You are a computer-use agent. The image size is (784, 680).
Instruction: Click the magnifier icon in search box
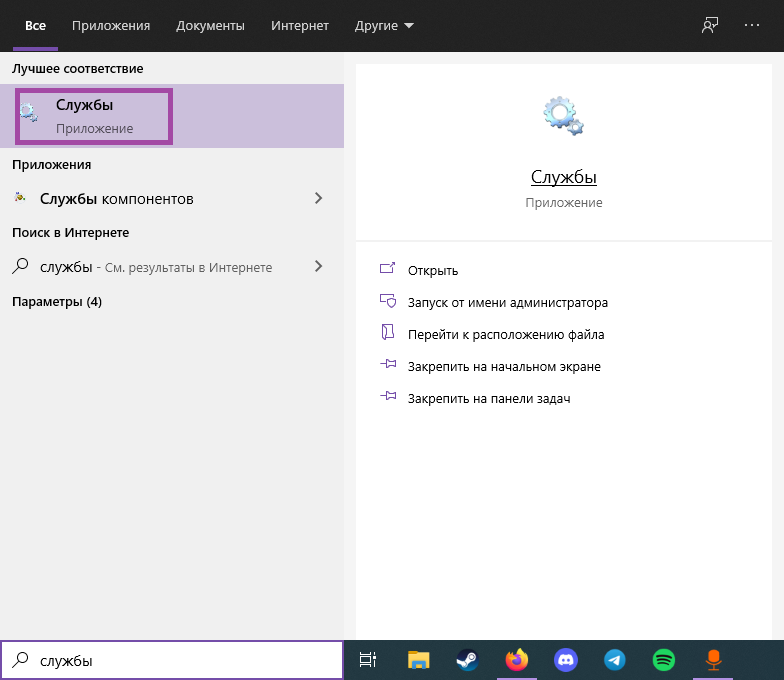[x=20, y=660]
